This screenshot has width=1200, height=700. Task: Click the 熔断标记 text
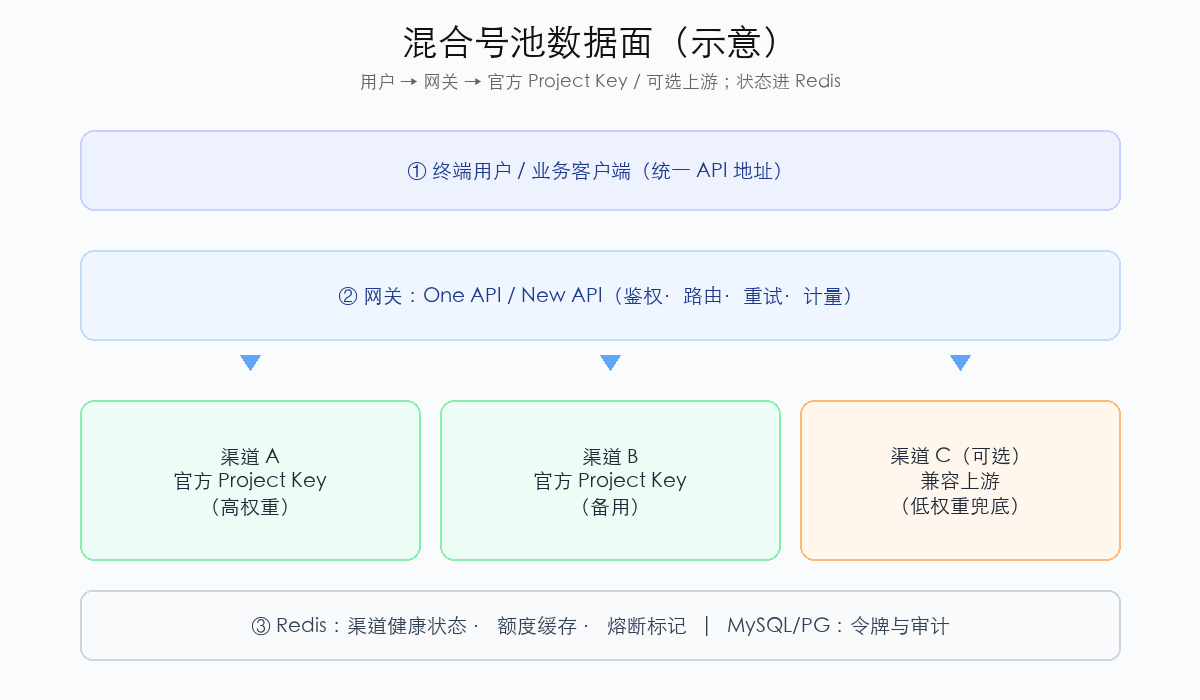click(647, 627)
